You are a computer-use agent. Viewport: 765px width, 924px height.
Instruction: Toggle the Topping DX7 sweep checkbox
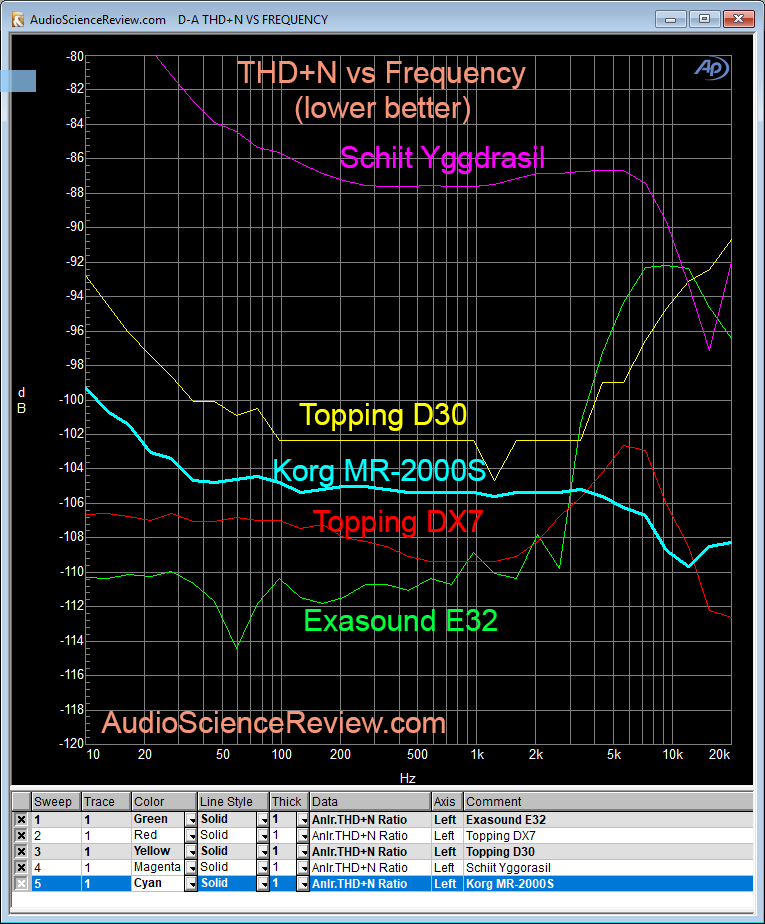pos(21,836)
